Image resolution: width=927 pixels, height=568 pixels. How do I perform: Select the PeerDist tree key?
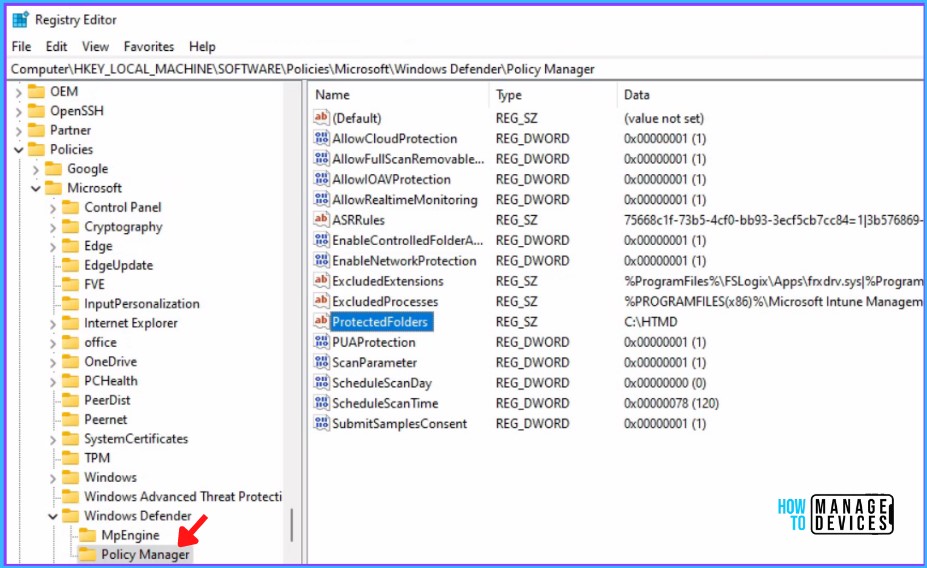pos(107,400)
